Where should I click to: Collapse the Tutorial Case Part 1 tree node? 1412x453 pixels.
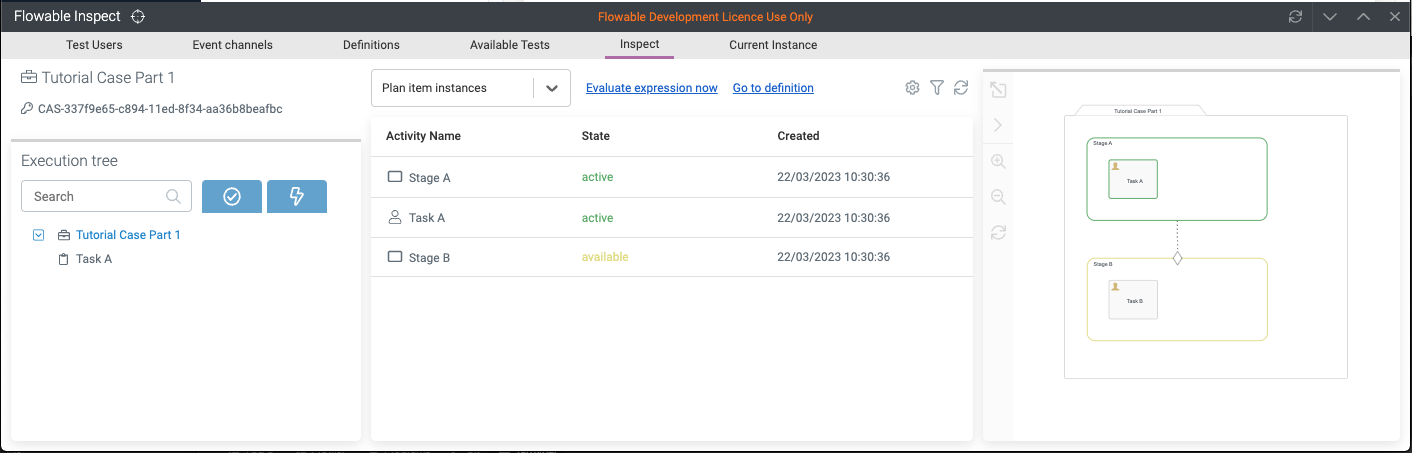[39, 235]
